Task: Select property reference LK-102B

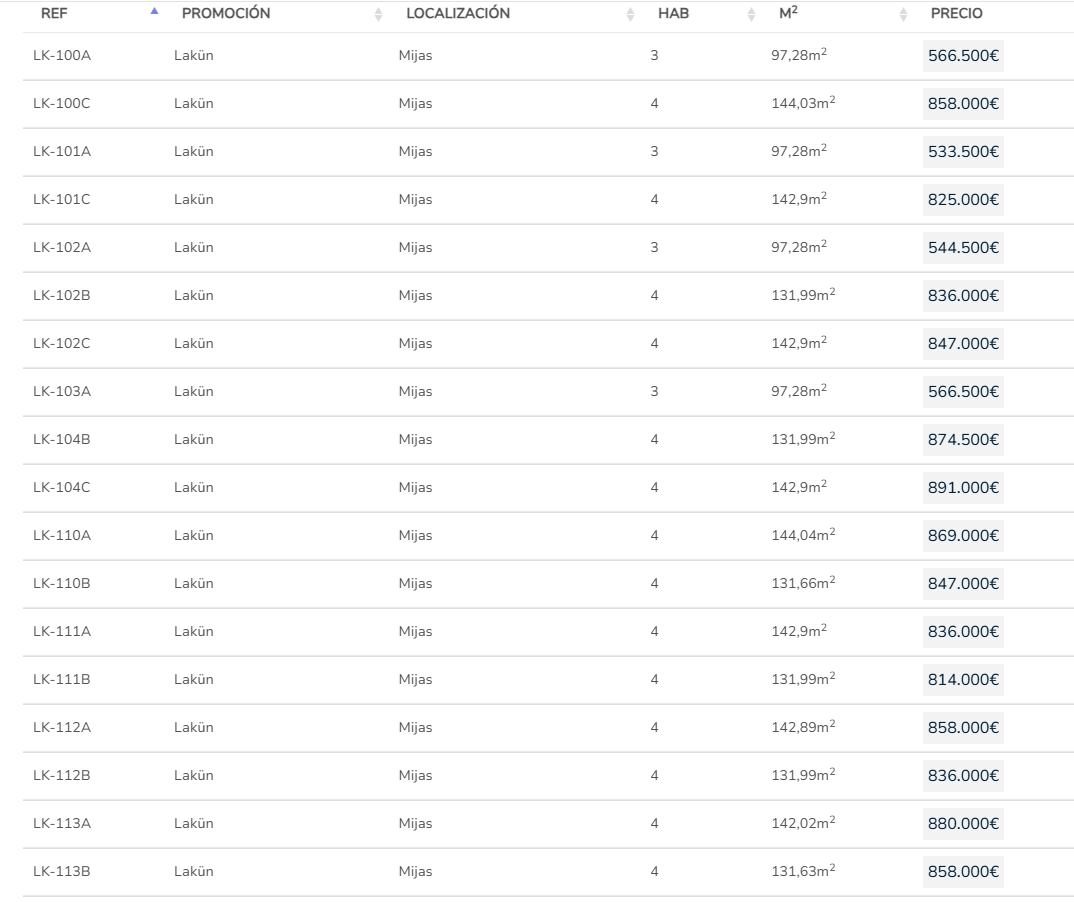Action: tap(62, 296)
